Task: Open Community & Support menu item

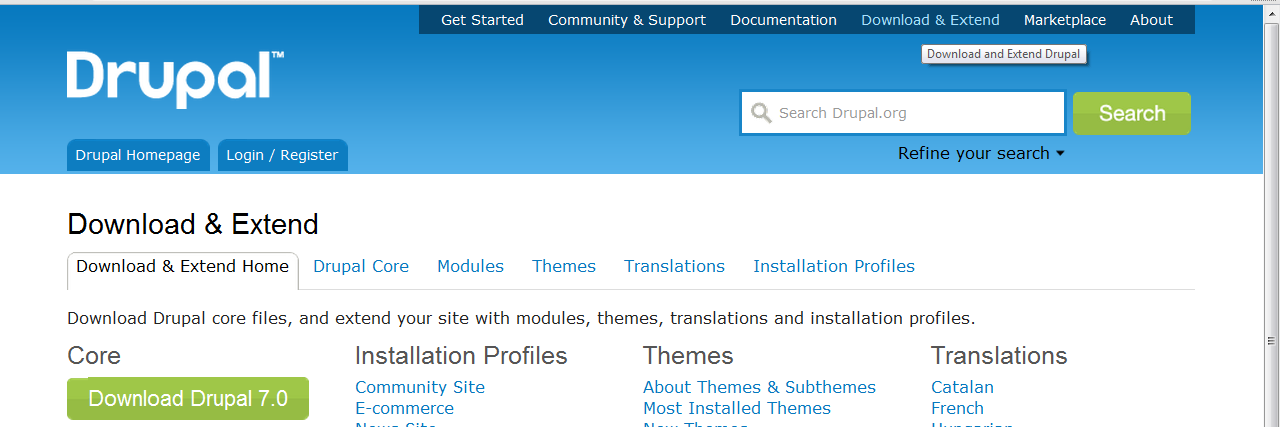Action: click(x=627, y=20)
